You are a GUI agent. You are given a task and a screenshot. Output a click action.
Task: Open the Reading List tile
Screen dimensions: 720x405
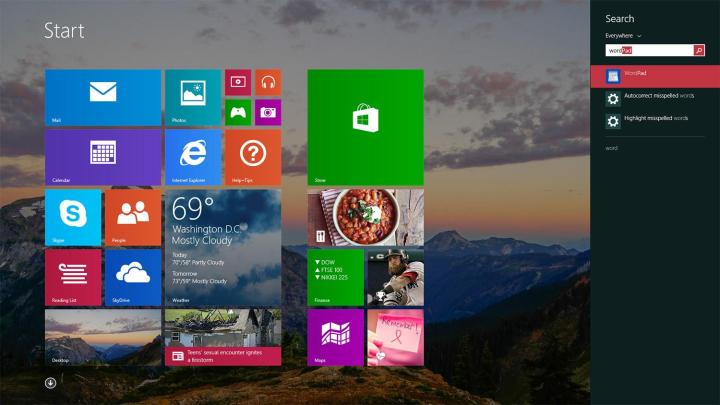click(x=73, y=277)
